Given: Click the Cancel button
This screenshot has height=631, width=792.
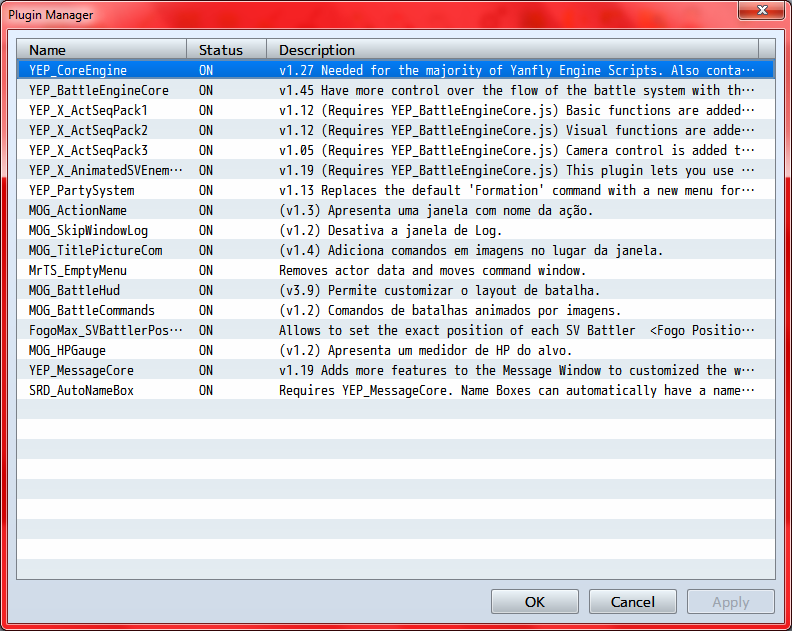Looking at the screenshot, I should 632,602.
